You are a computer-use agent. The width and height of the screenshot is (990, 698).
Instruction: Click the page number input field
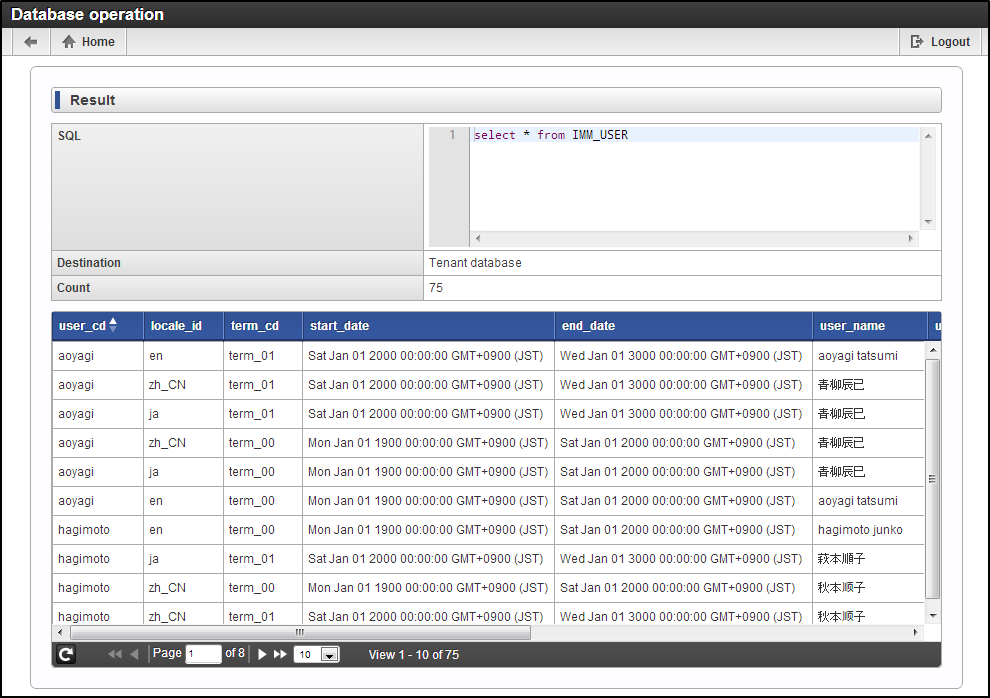point(203,654)
